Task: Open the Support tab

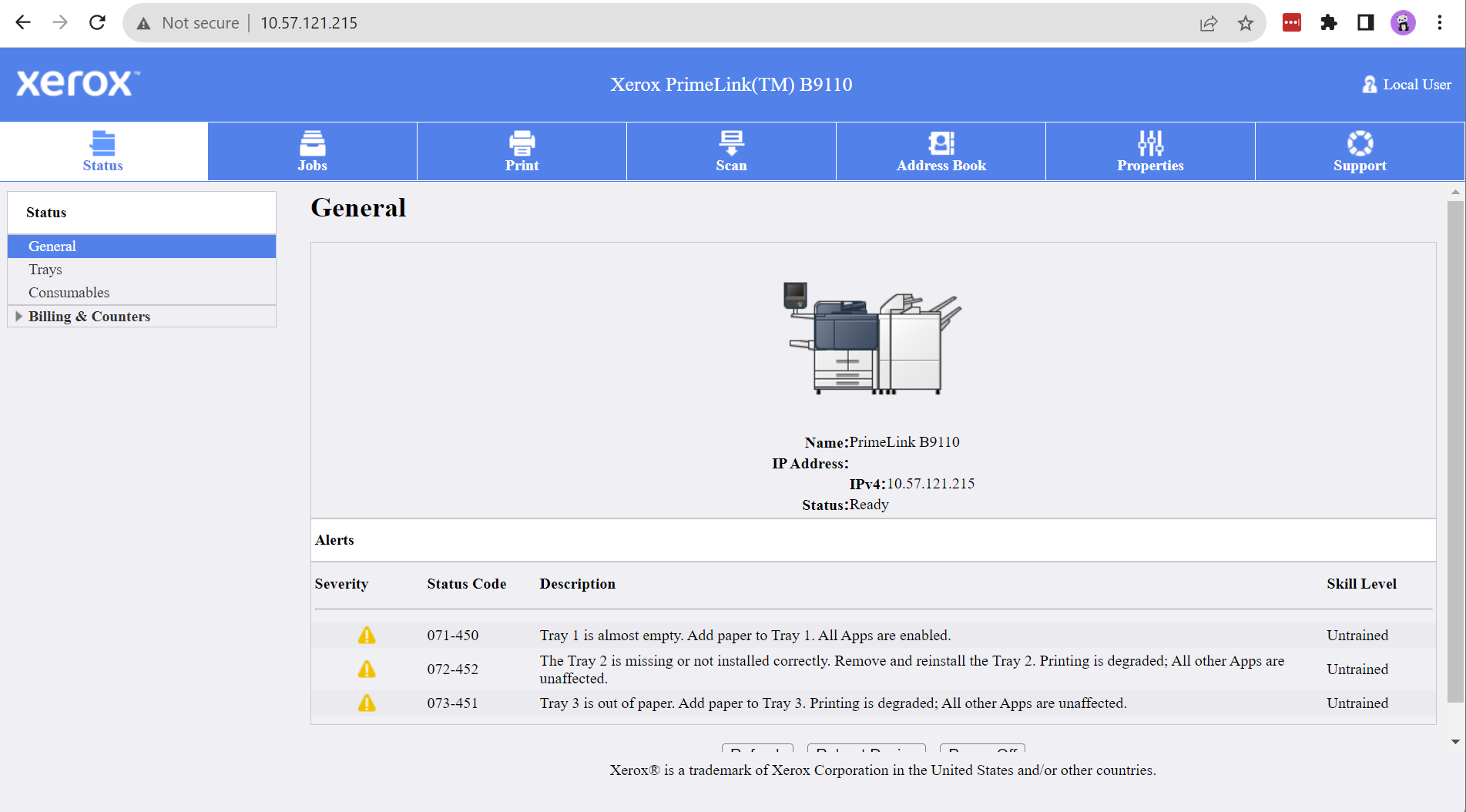Action: point(1360,152)
